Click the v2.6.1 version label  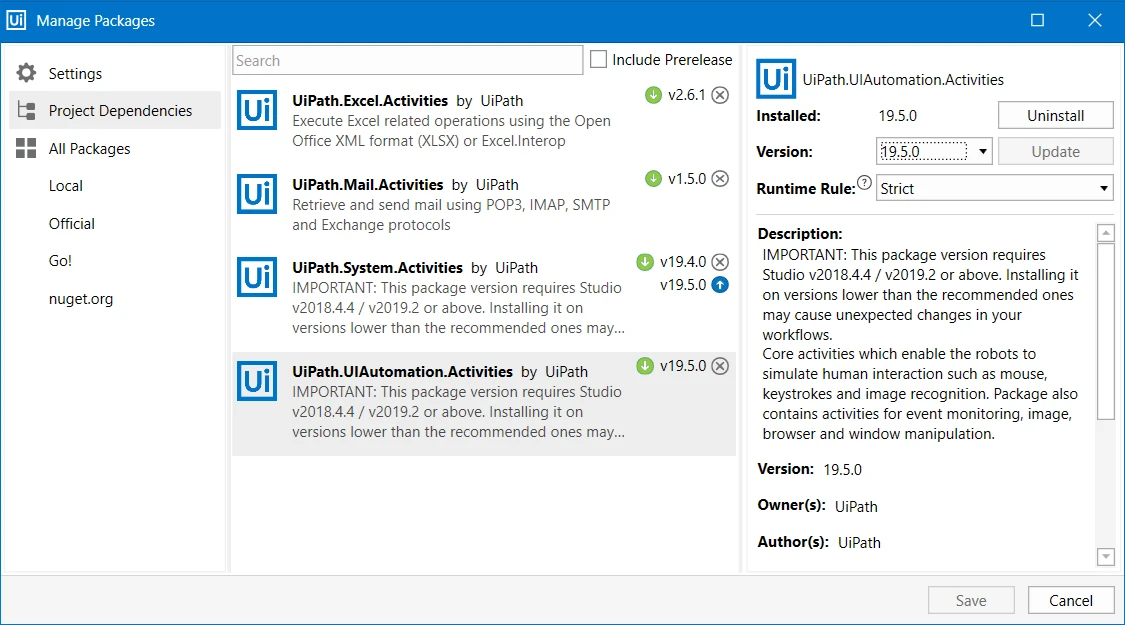coord(687,95)
